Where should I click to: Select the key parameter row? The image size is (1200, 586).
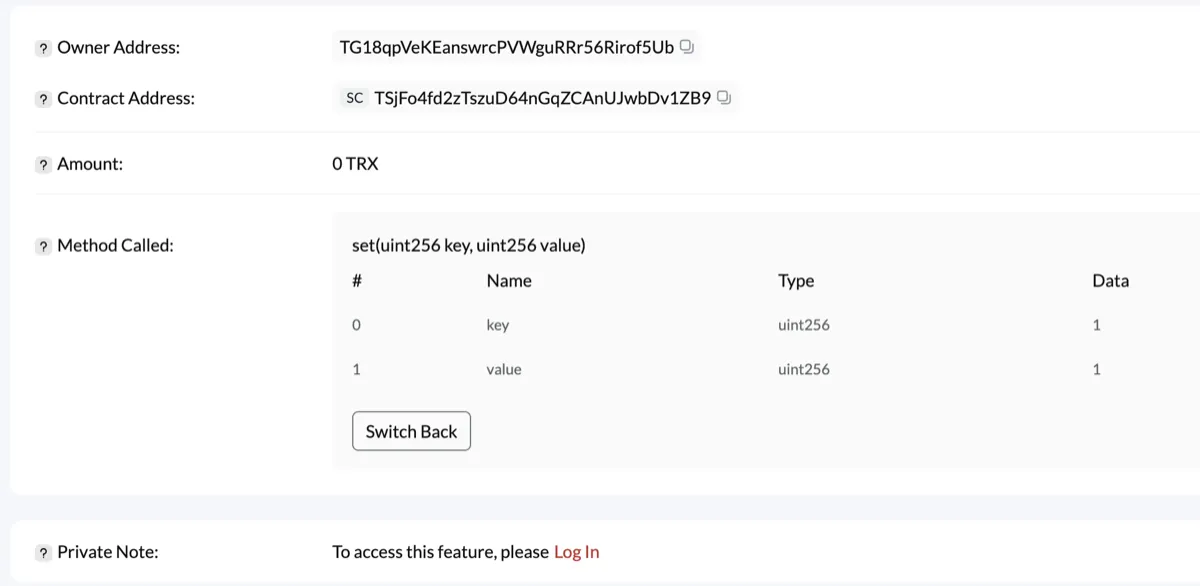(497, 324)
